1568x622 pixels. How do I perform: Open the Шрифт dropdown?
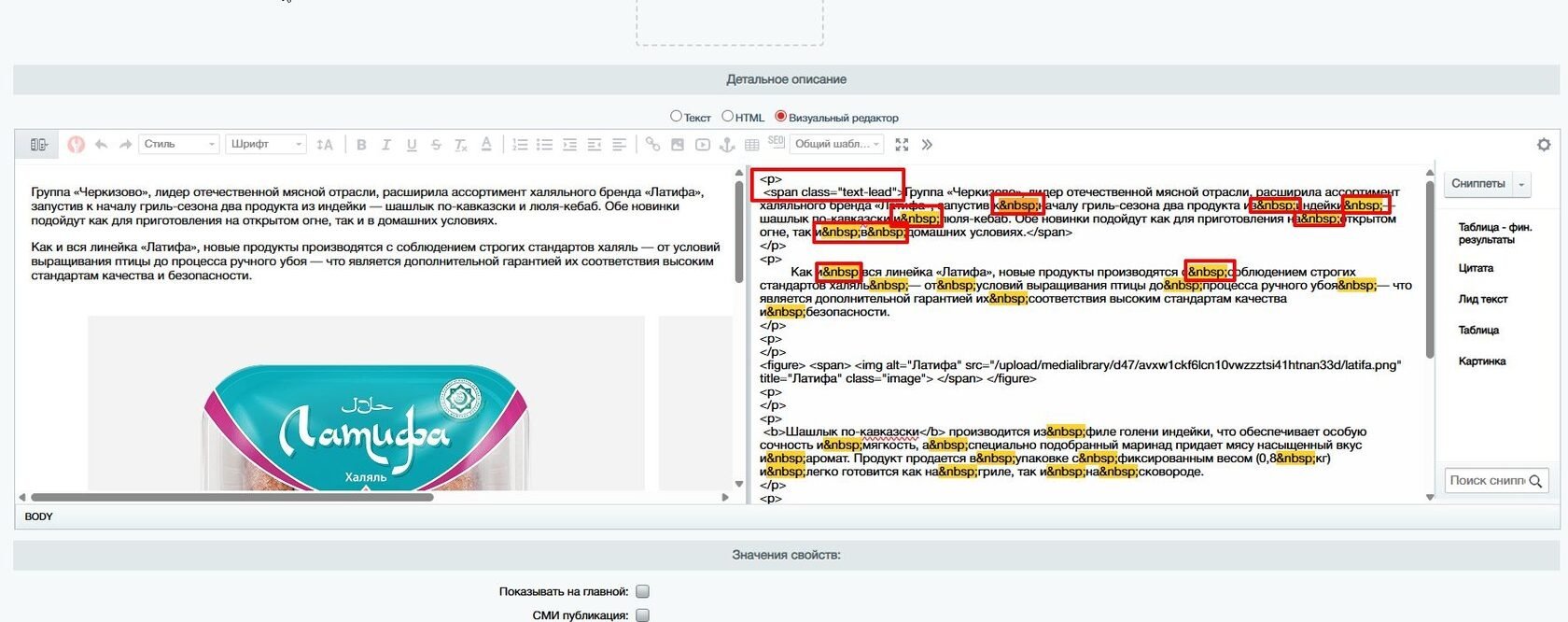pyautogui.click(x=266, y=144)
